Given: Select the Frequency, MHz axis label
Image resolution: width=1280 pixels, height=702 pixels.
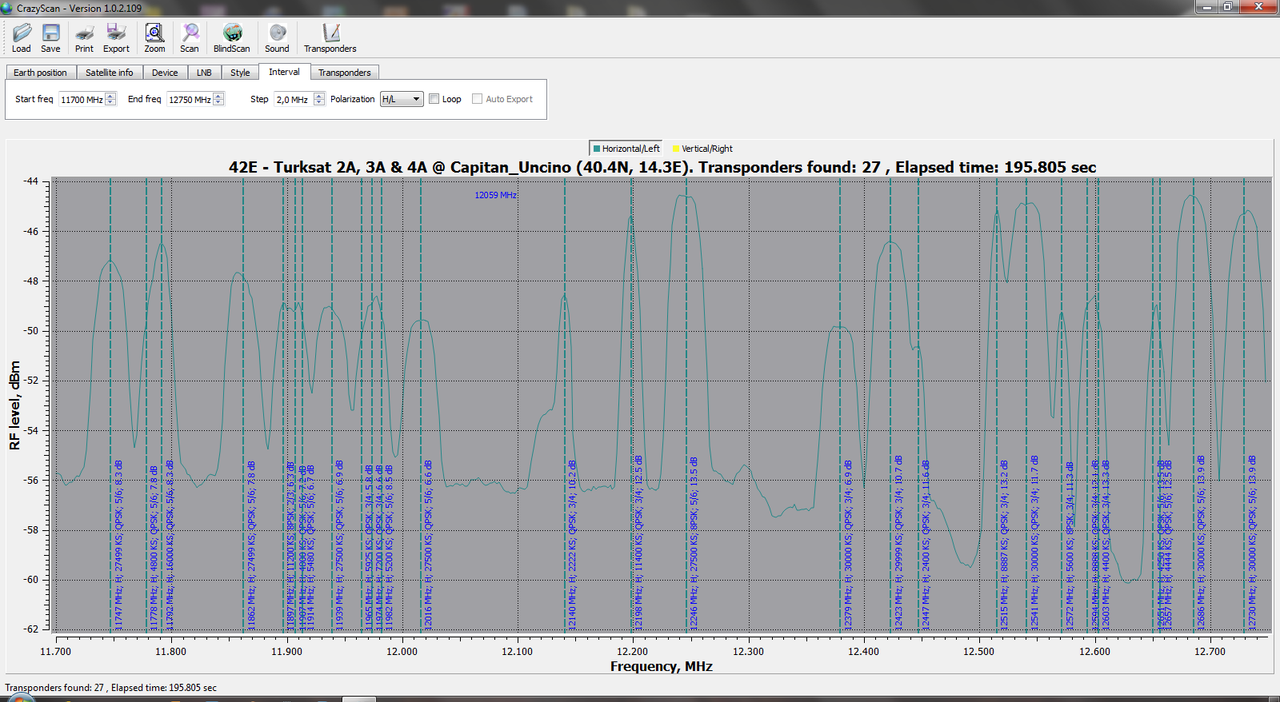Looking at the screenshot, I should click(663, 665).
